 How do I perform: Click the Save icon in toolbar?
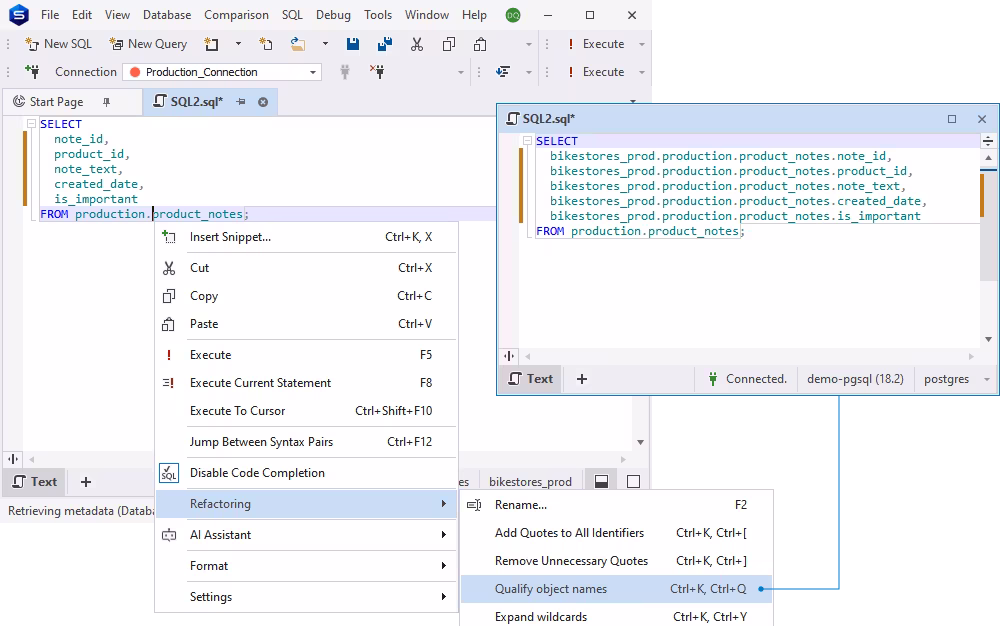click(x=353, y=43)
